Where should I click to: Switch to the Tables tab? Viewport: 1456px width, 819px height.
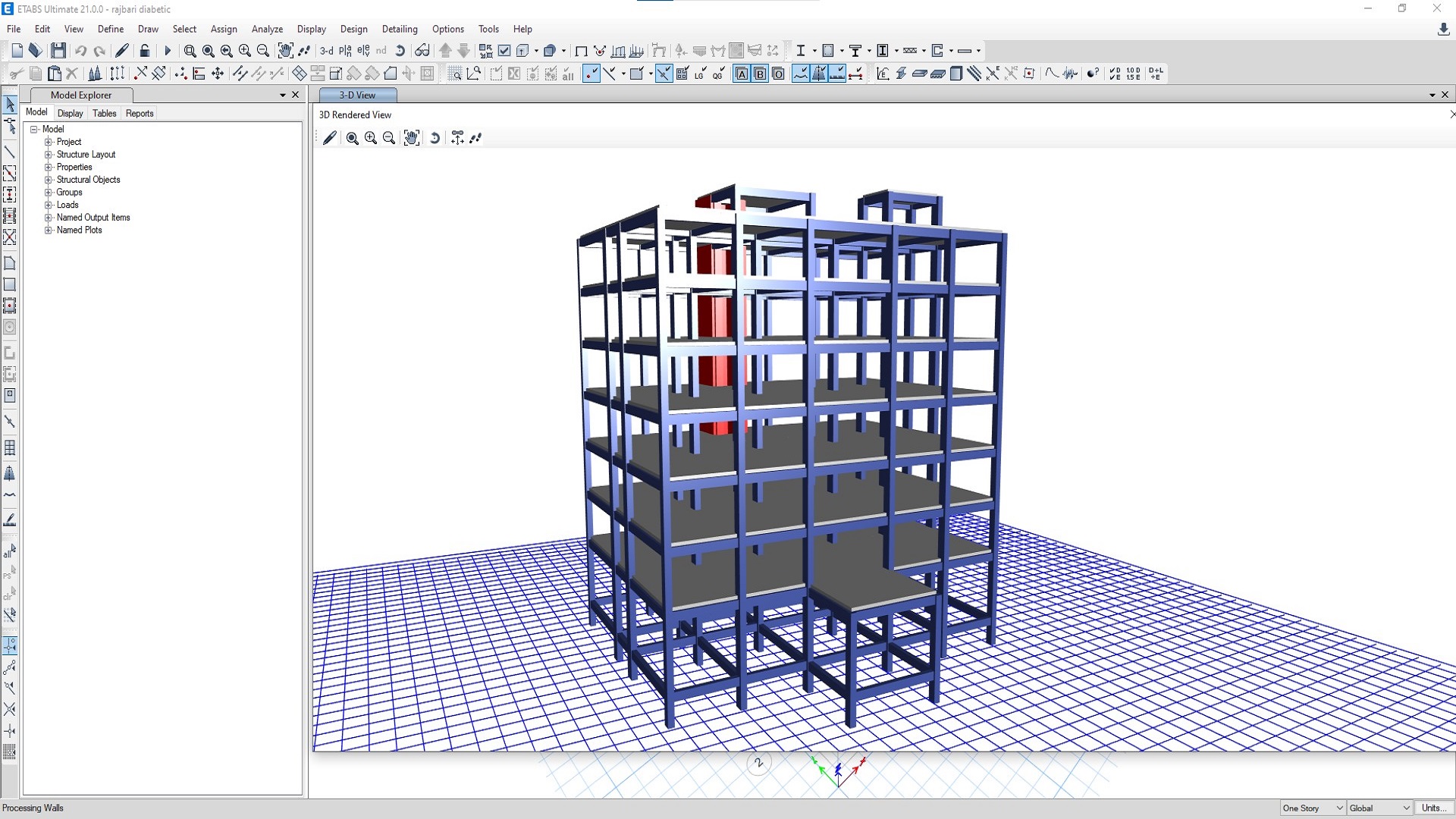tap(104, 113)
